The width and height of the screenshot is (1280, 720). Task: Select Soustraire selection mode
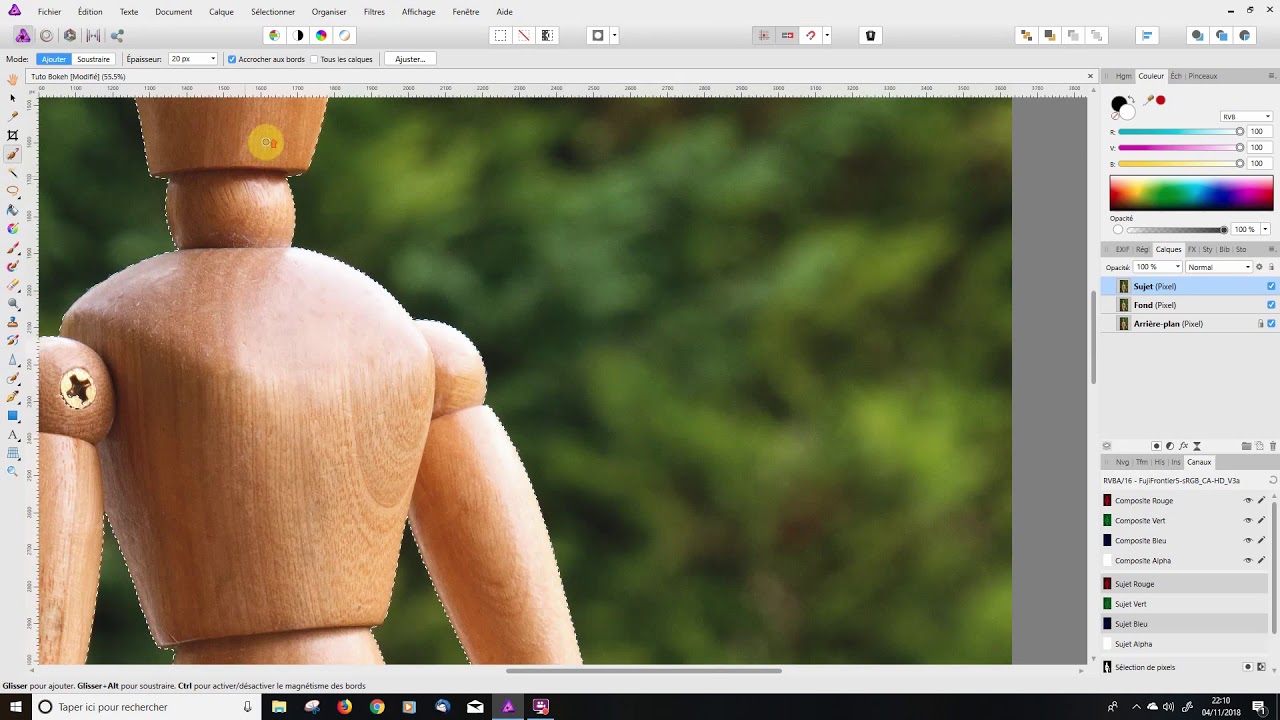tap(93, 59)
